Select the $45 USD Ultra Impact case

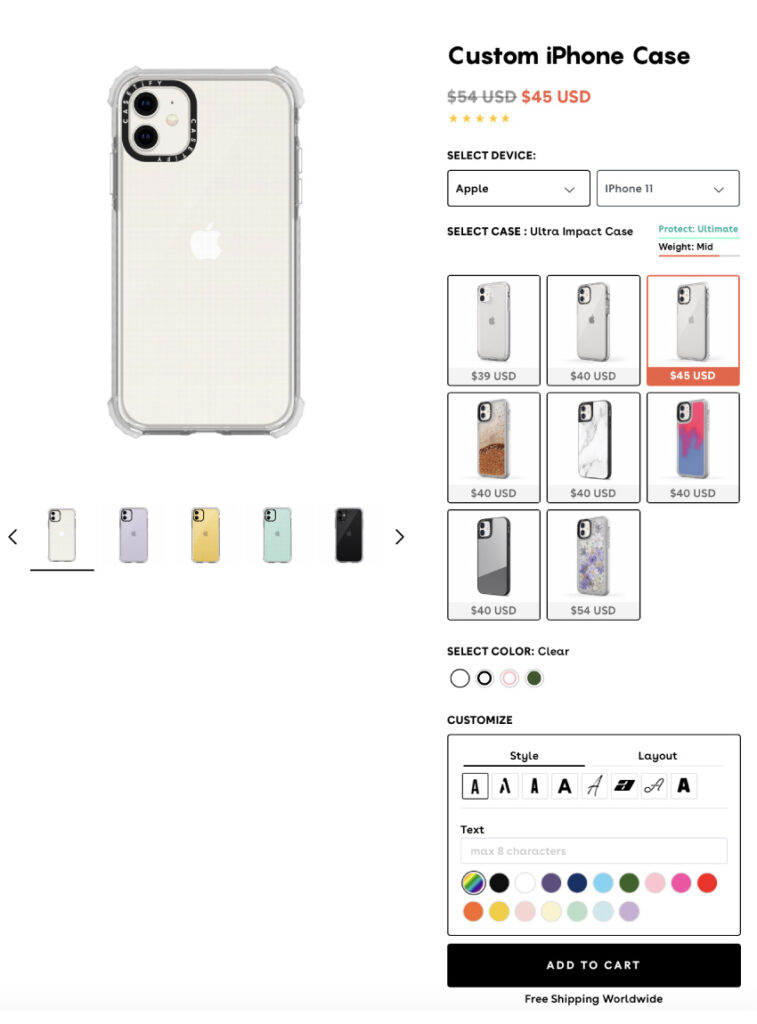693,330
